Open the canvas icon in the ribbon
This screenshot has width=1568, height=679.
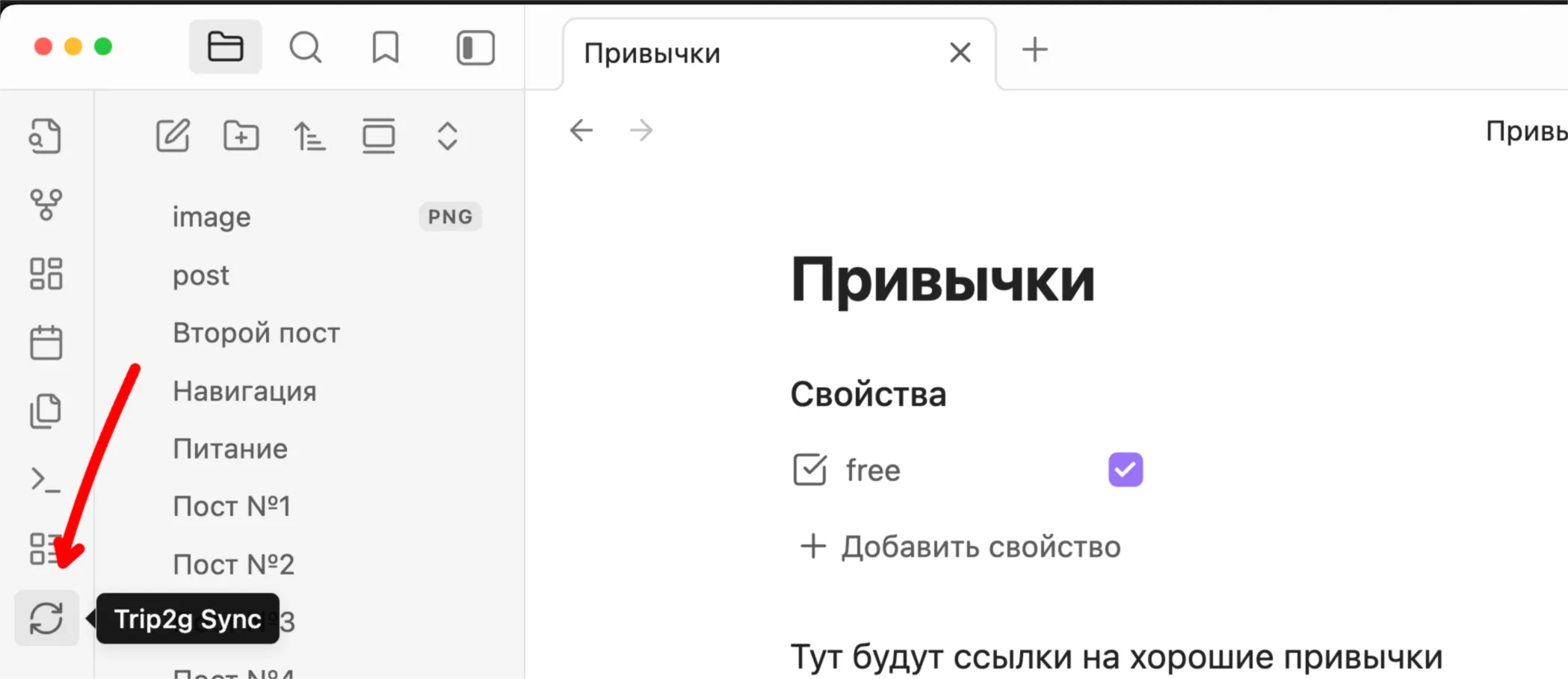pos(46,274)
